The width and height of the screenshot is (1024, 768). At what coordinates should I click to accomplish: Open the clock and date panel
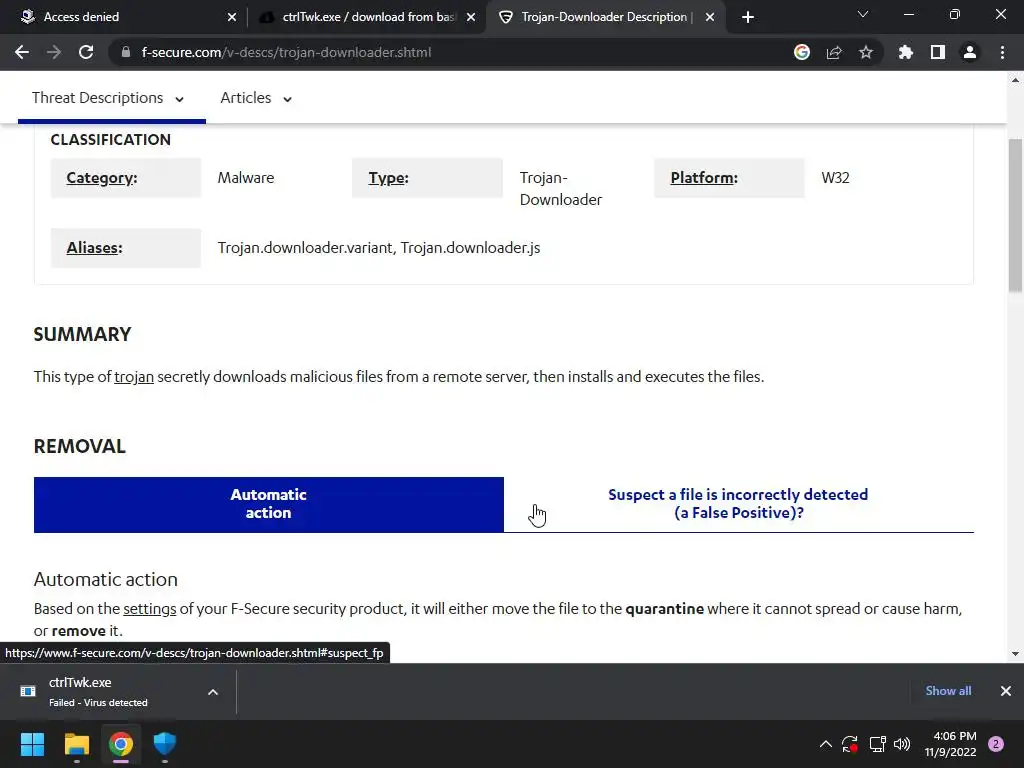(950, 744)
